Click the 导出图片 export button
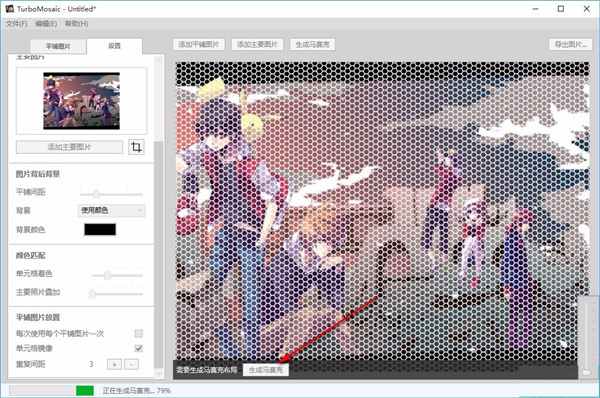The height and width of the screenshot is (398, 600). 571,44
